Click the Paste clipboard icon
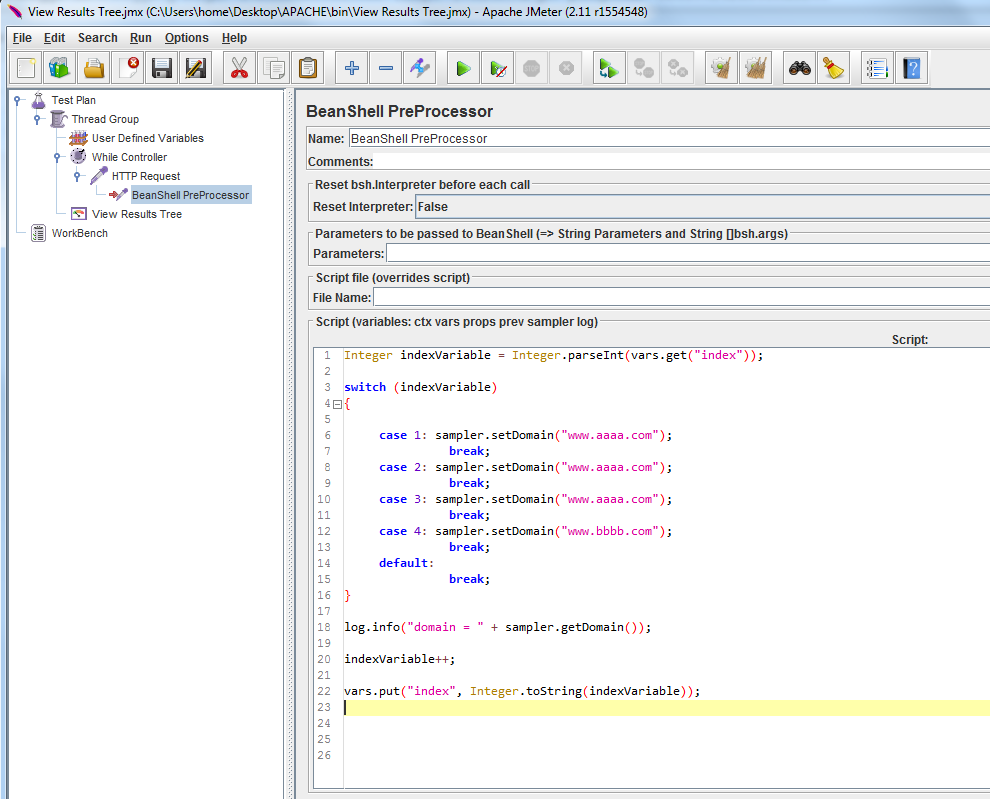 [307, 69]
